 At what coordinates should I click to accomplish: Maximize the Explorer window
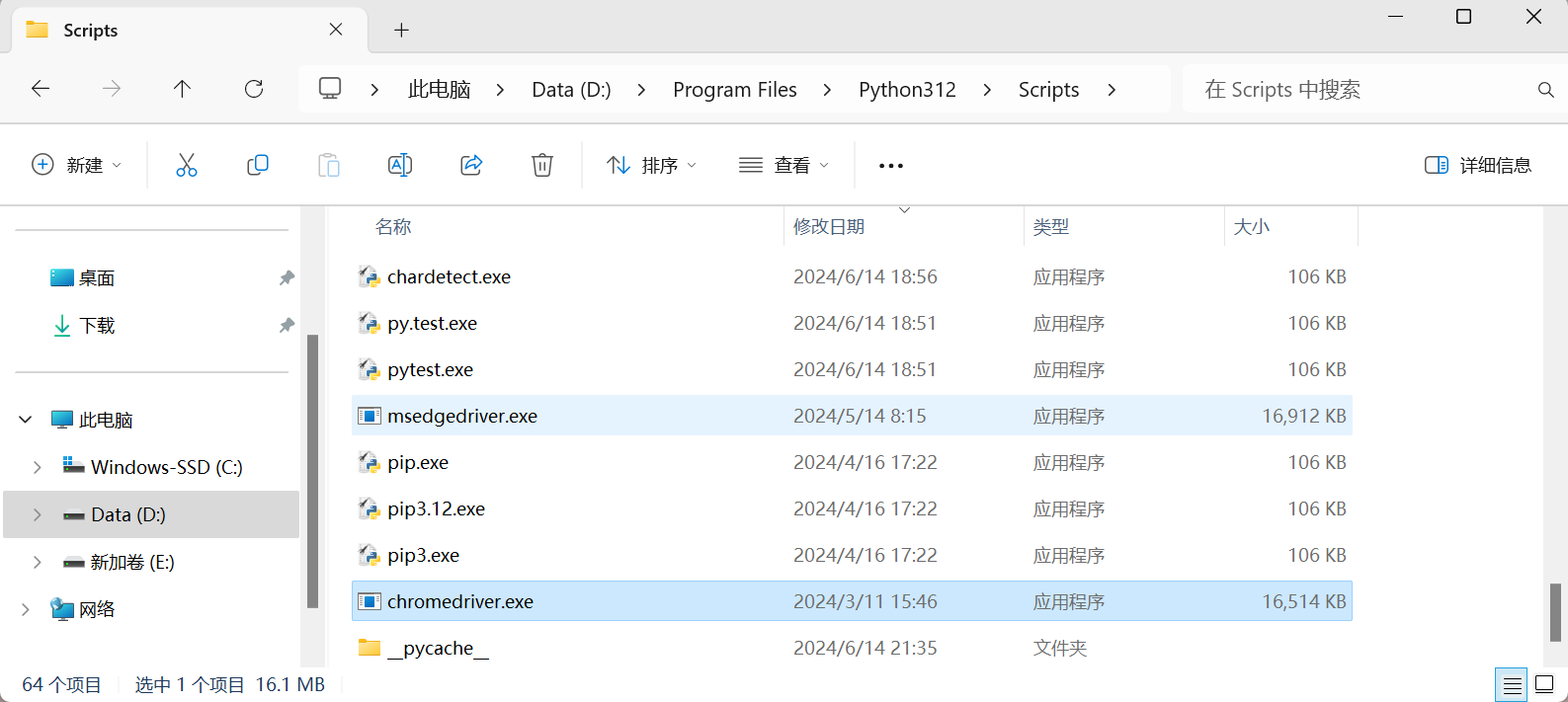tap(1464, 17)
